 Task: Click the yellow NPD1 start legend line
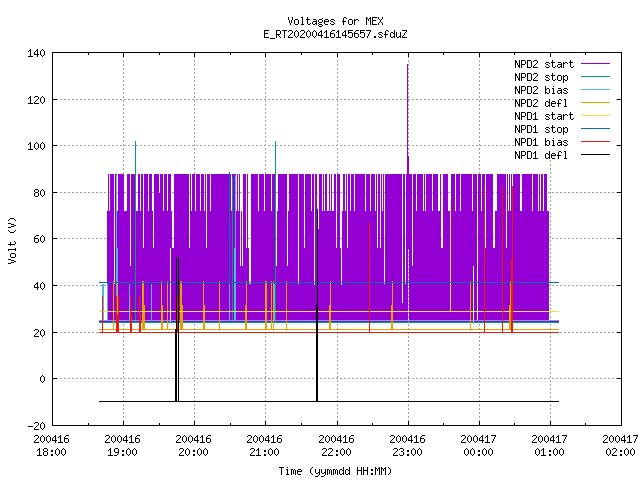(596, 116)
